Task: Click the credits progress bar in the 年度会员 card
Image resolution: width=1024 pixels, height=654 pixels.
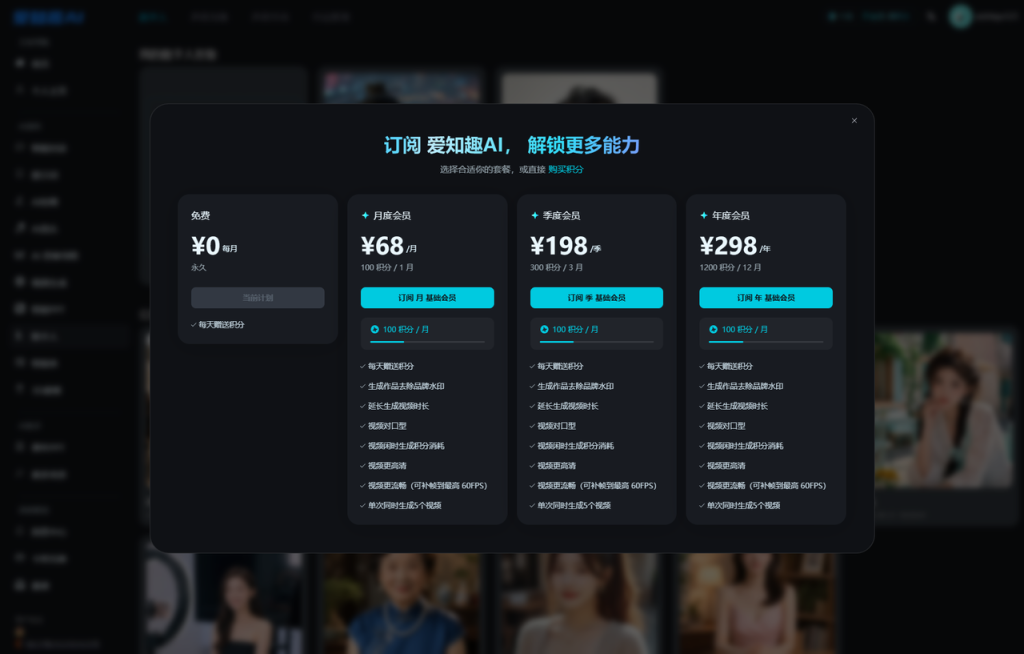Action: tap(766, 342)
